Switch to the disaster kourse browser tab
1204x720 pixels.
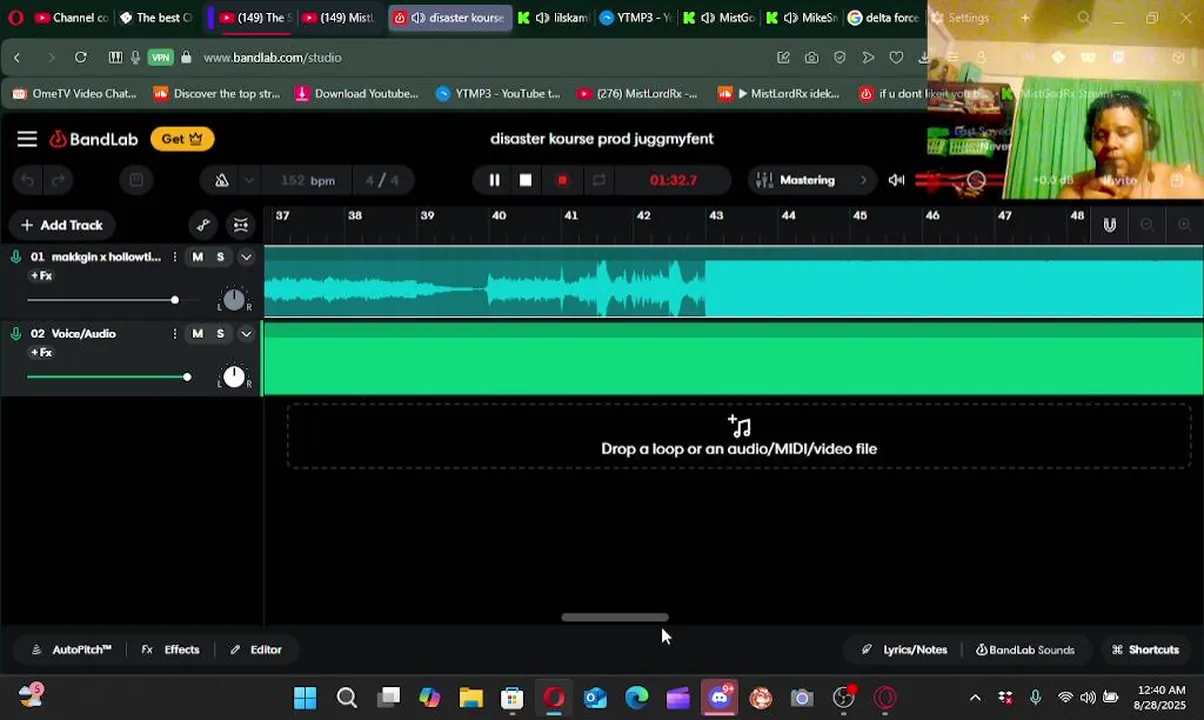tap(450, 18)
